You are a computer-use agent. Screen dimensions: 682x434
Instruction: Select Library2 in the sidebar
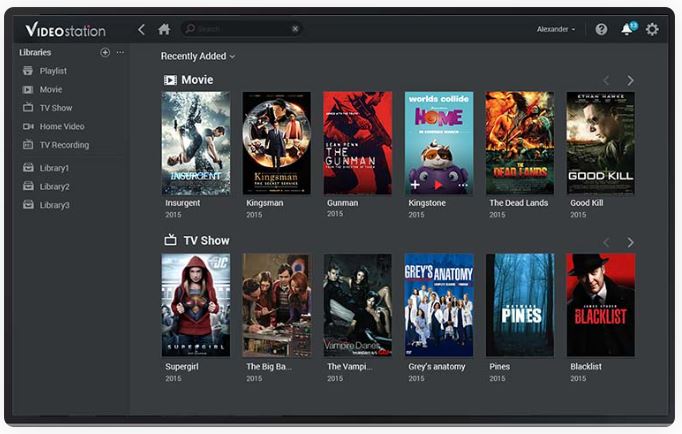[x=54, y=187]
